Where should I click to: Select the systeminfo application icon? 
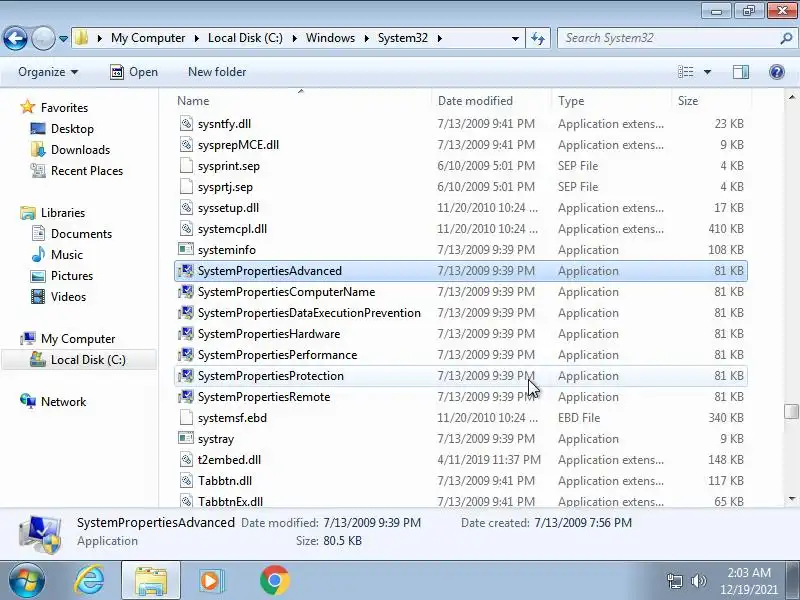(186, 249)
